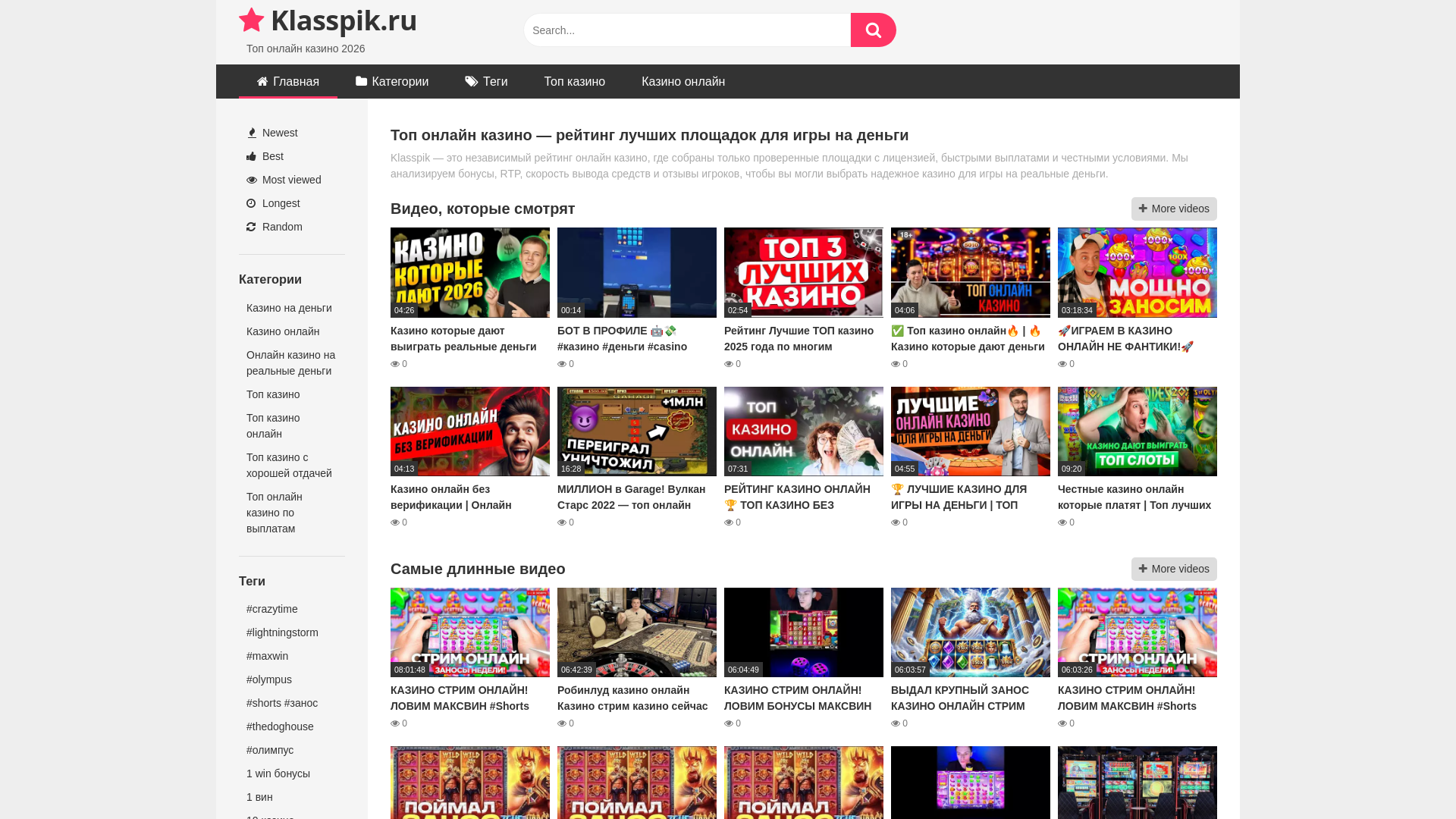Select the 1 win бонусы tag
Image resolution: width=1456 pixels, height=819 pixels.
(x=278, y=773)
